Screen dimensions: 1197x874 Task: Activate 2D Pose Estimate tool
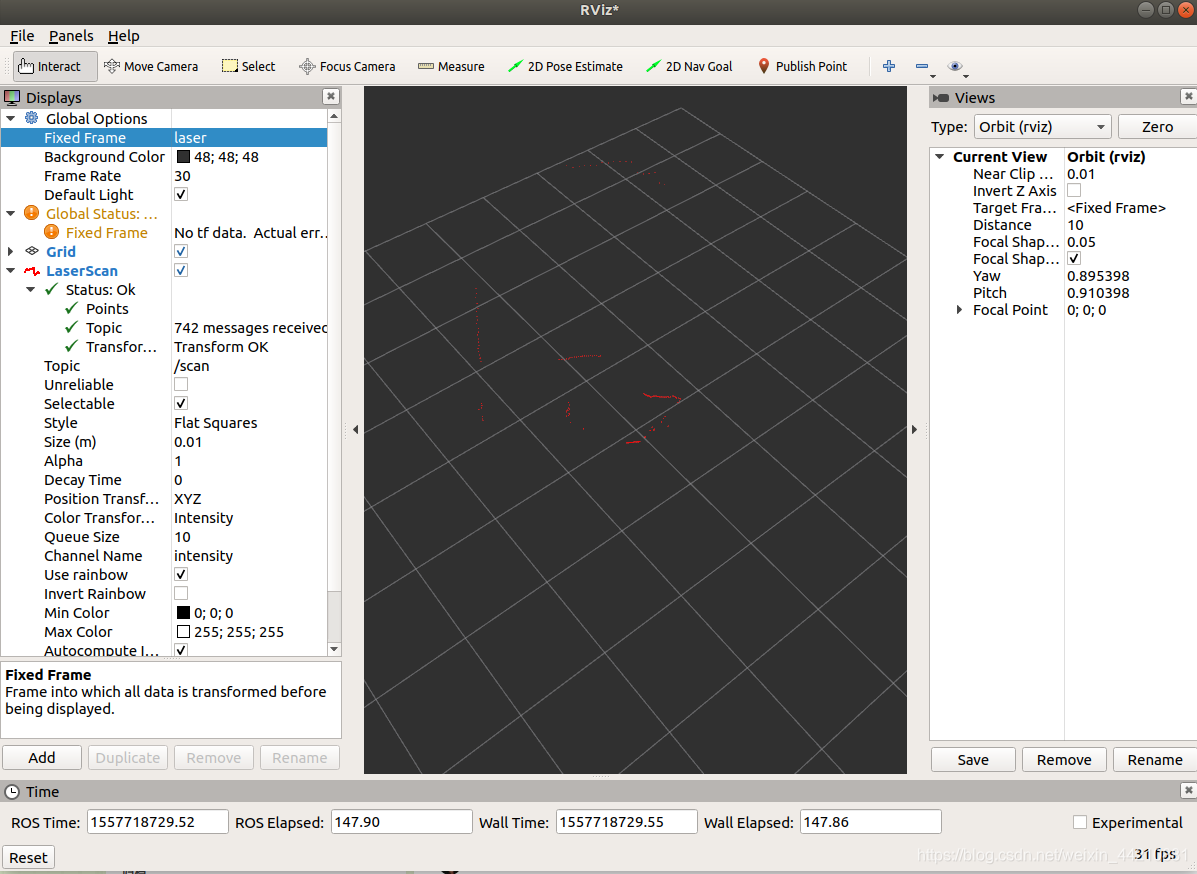(565, 66)
